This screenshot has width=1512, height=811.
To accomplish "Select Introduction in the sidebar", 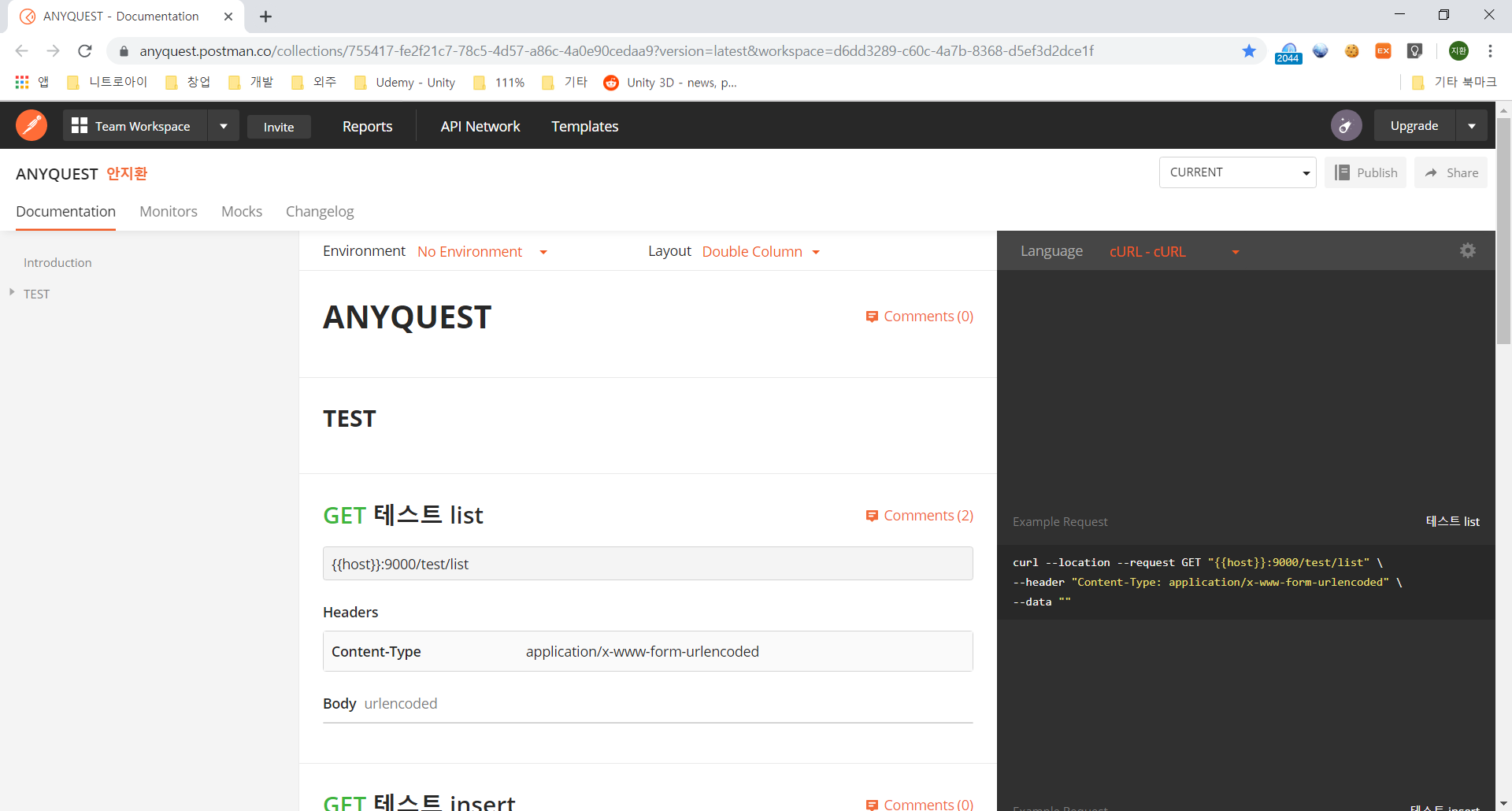I will [57, 263].
